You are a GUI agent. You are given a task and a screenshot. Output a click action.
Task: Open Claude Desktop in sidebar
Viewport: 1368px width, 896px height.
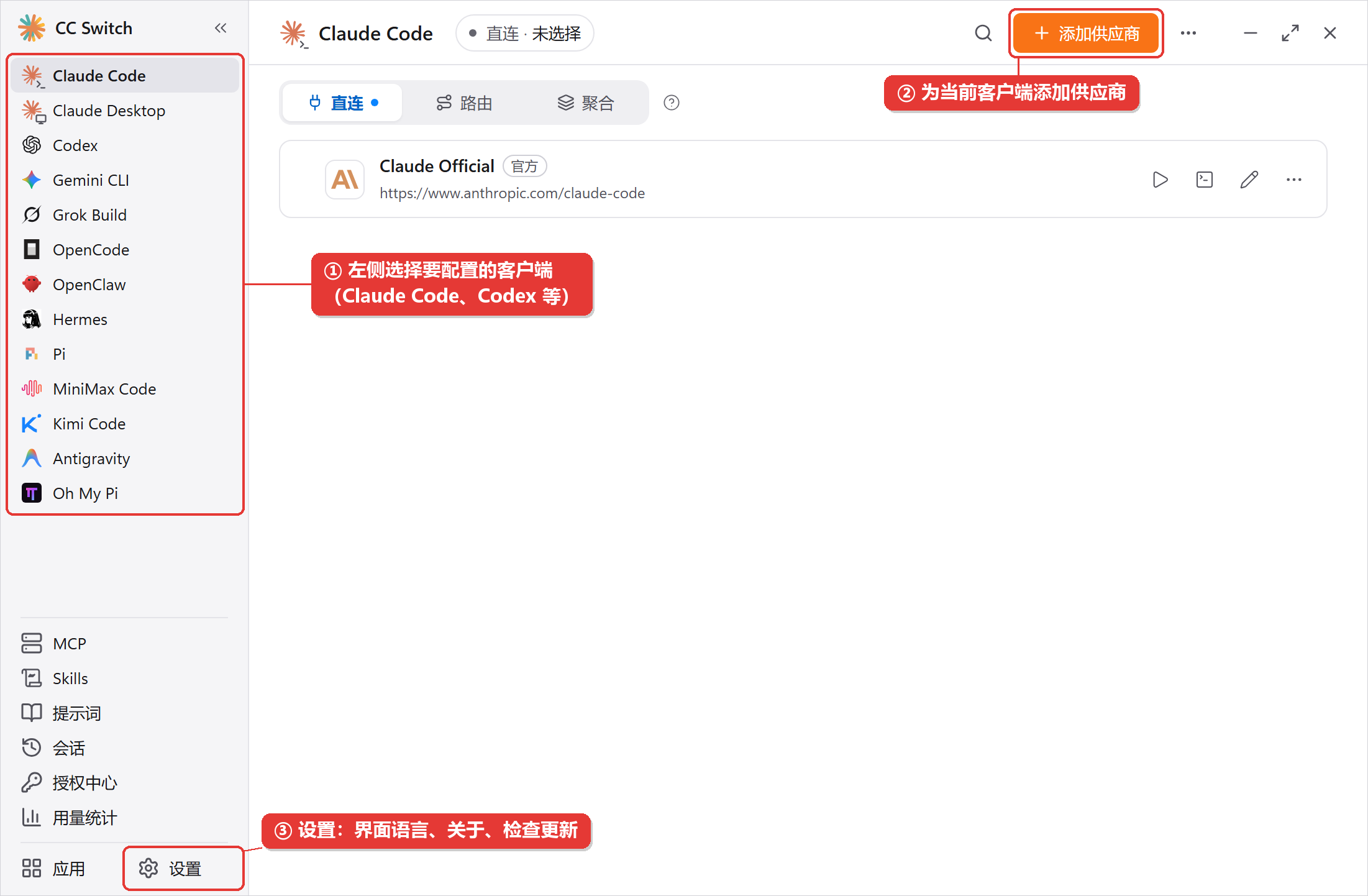pos(125,111)
